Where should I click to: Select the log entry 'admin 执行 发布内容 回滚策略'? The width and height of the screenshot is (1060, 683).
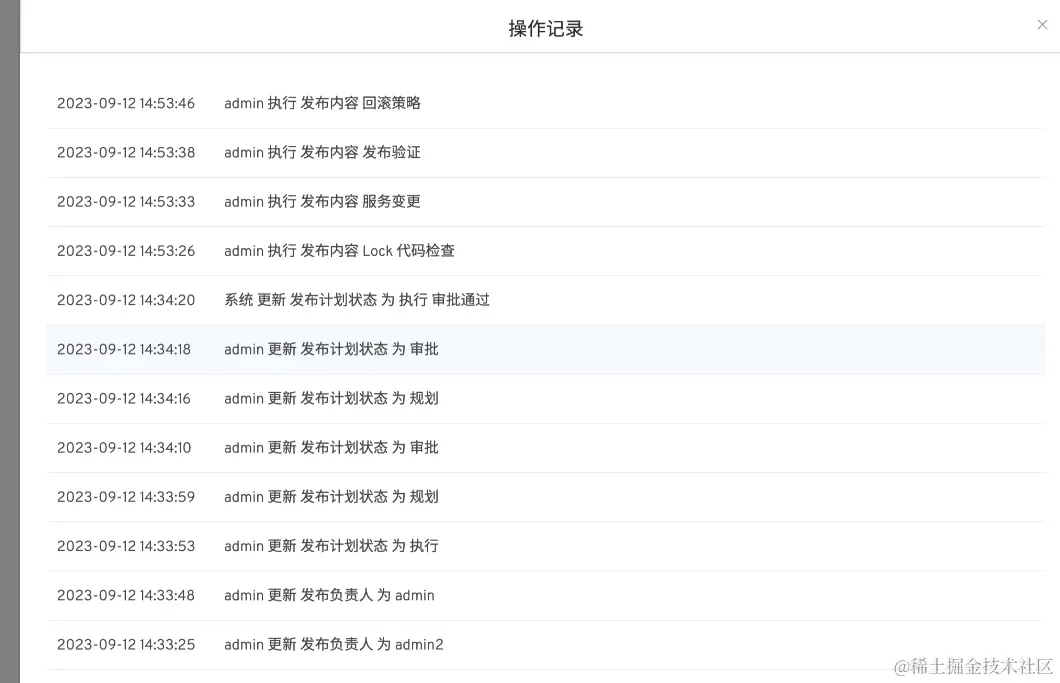[x=322, y=103]
